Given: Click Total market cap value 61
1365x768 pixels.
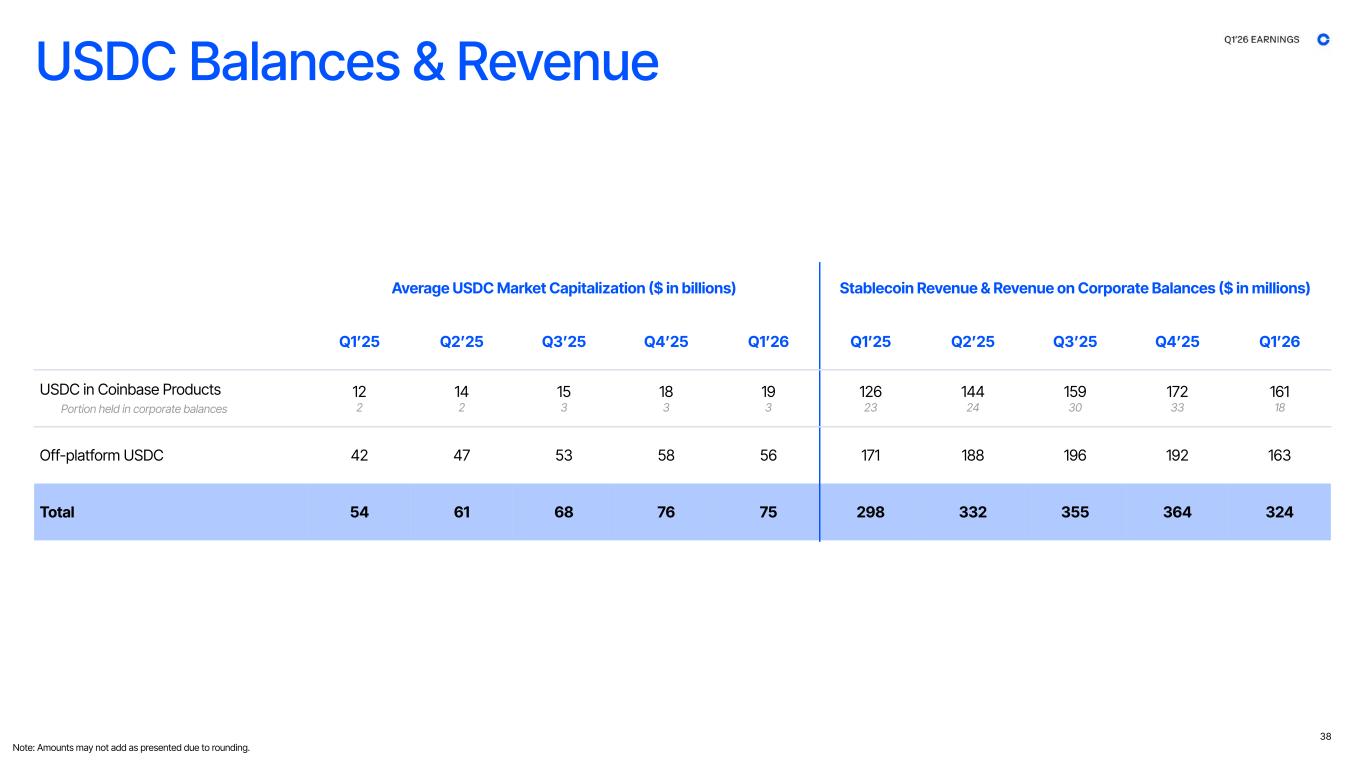Looking at the screenshot, I should [462, 512].
